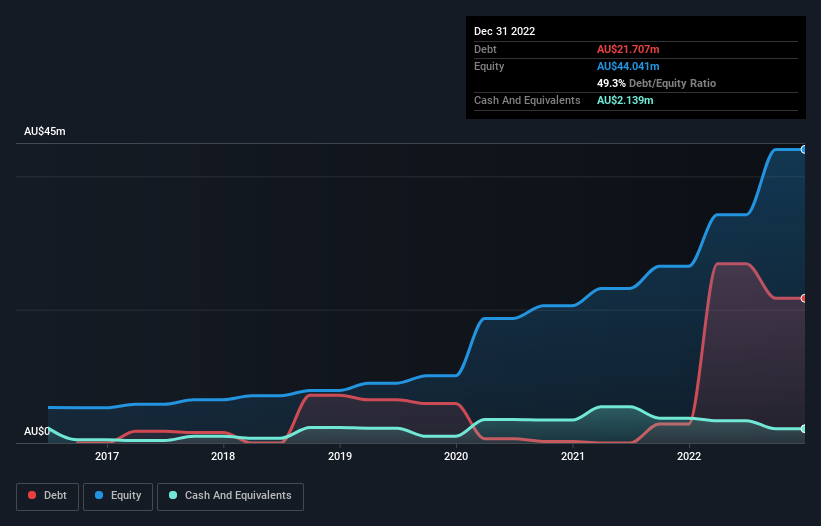Image resolution: width=821 pixels, height=526 pixels.
Task: Click the AU$0 y-axis label
Action: point(37,431)
